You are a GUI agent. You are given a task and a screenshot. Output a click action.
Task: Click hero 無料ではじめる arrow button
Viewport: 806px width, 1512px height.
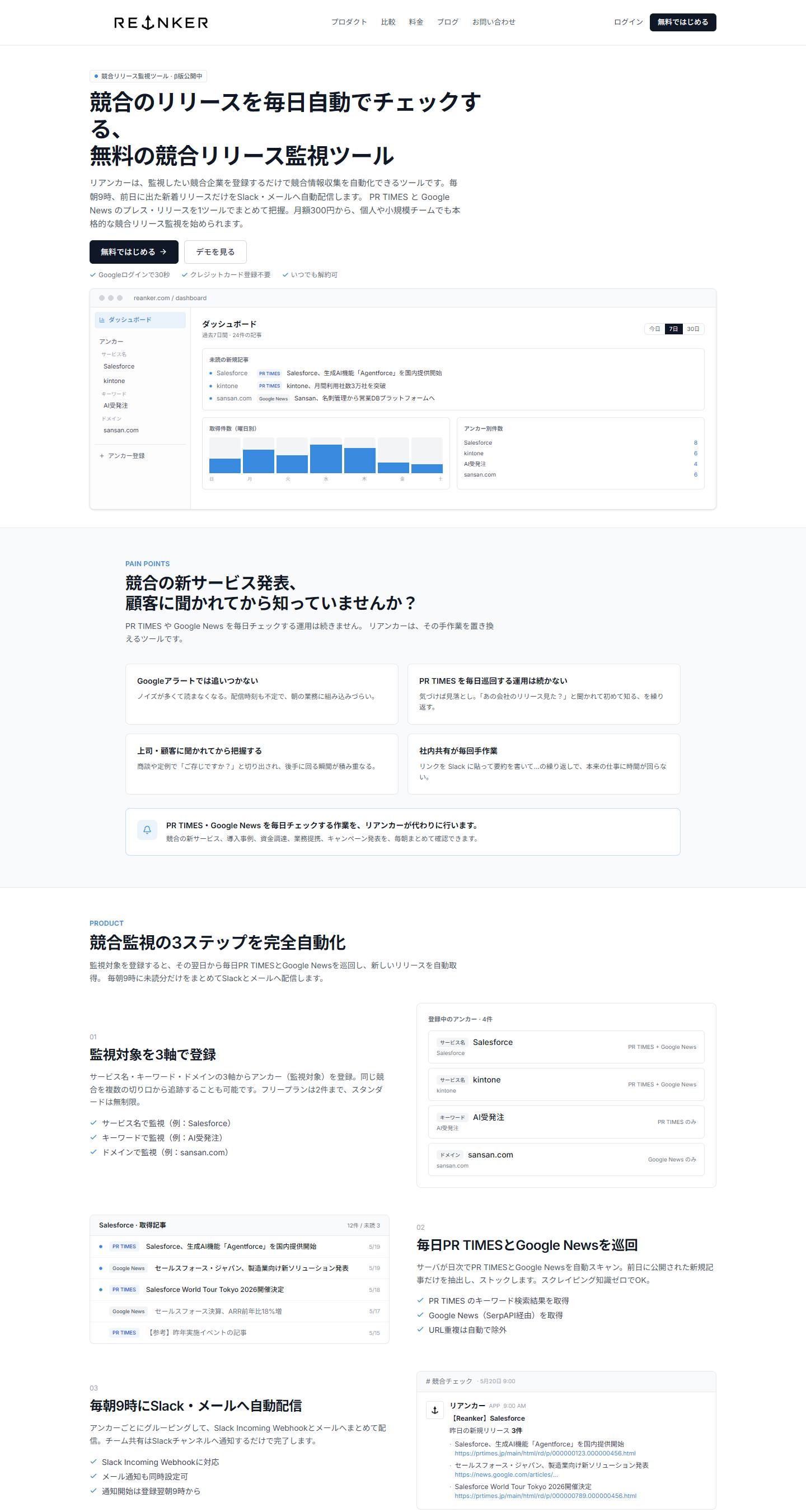pos(134,252)
